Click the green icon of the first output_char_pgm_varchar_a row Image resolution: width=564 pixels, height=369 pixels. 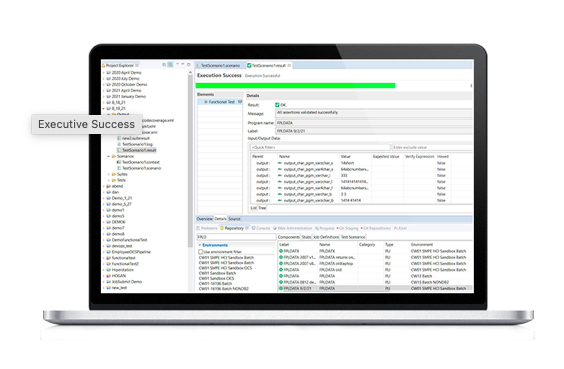[x=280, y=163]
